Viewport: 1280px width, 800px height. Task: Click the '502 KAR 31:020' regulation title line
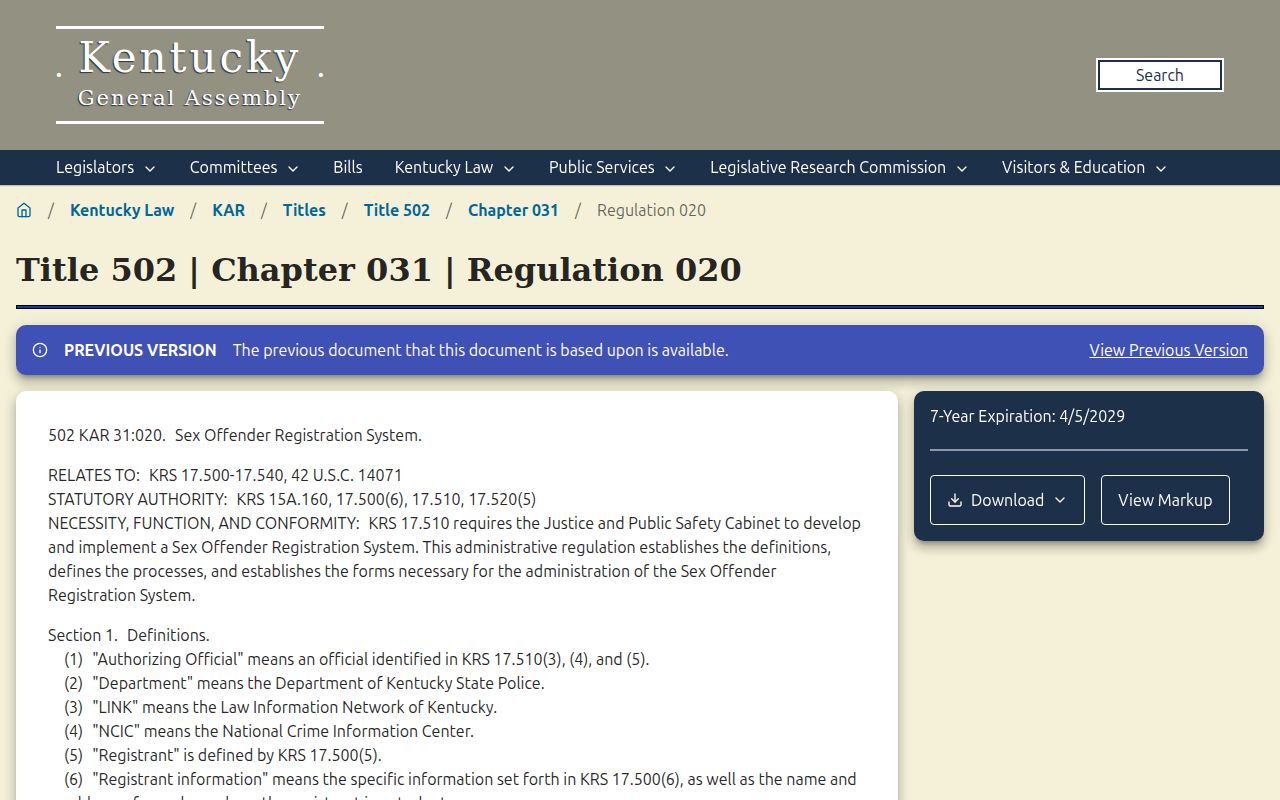(x=235, y=435)
